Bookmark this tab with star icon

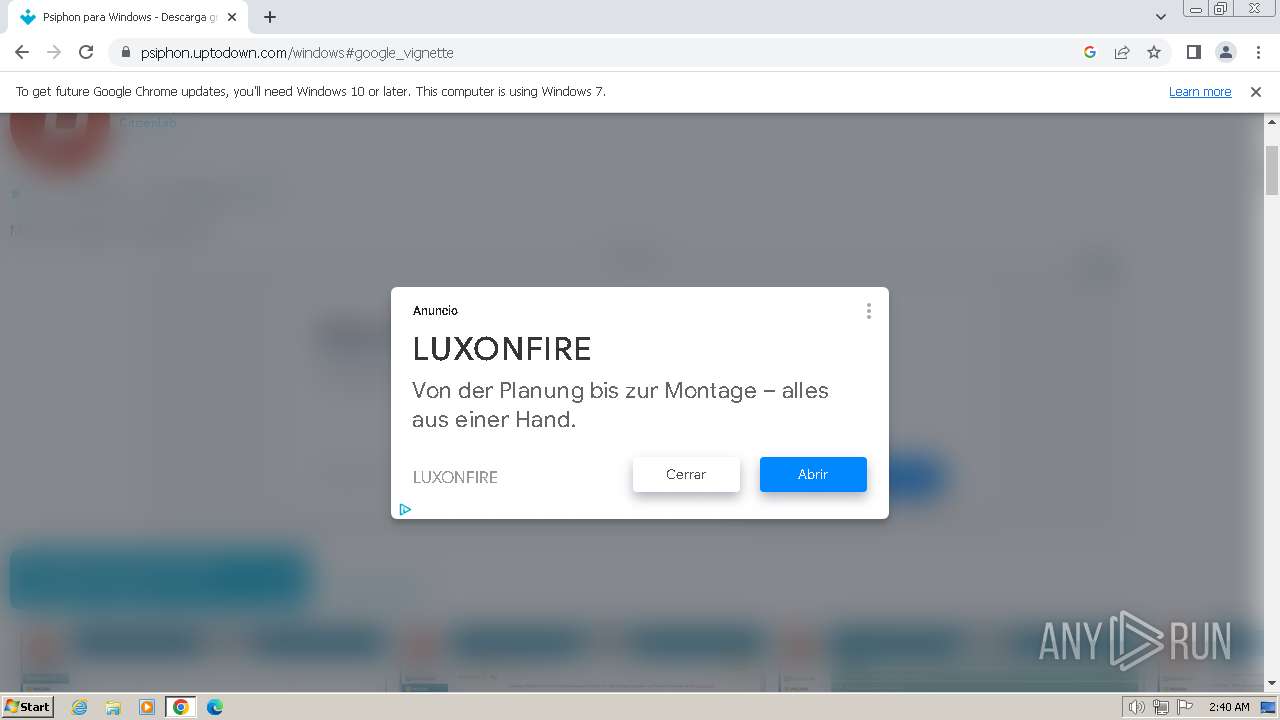(1154, 52)
